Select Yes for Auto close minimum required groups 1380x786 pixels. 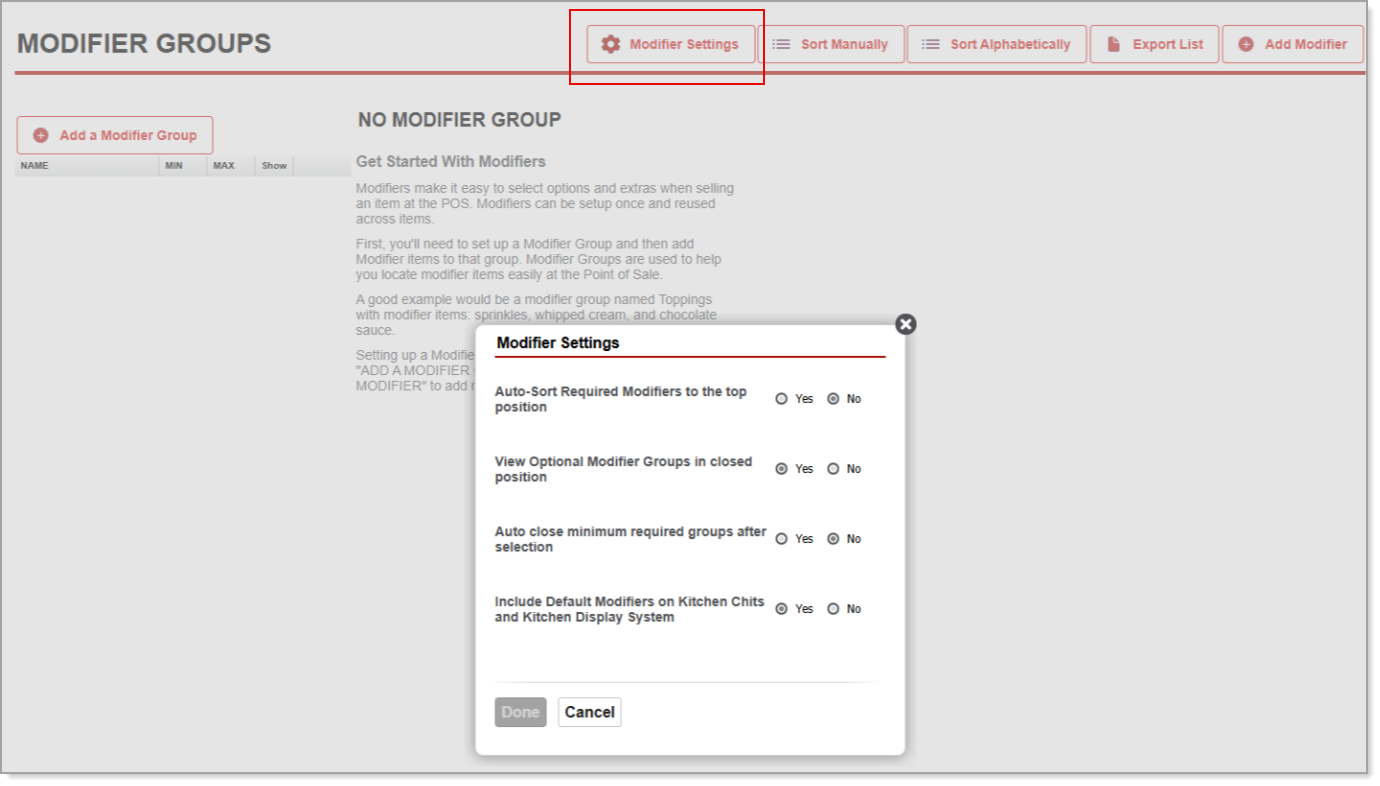pos(782,538)
